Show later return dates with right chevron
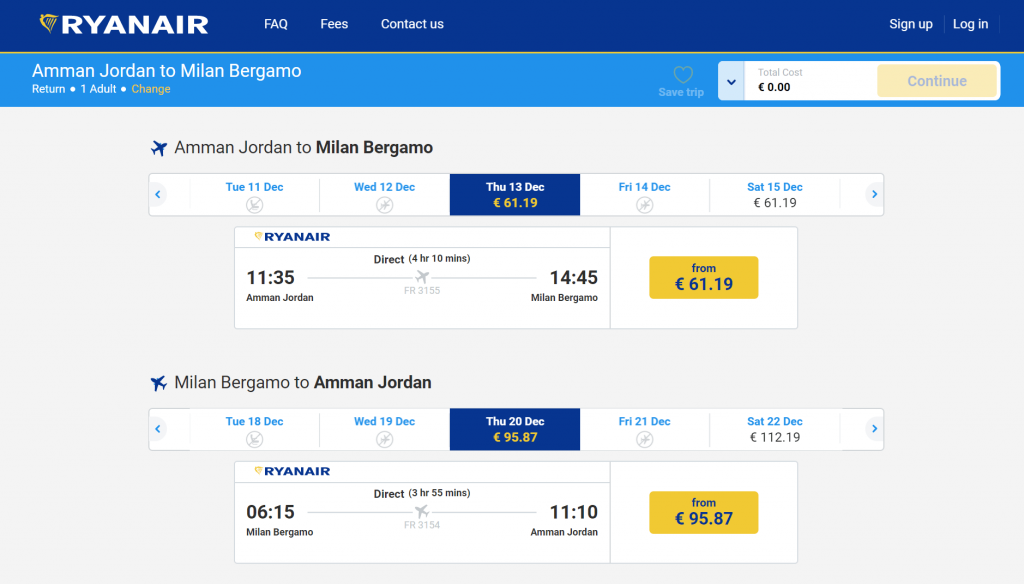1024x584 pixels. (x=874, y=429)
